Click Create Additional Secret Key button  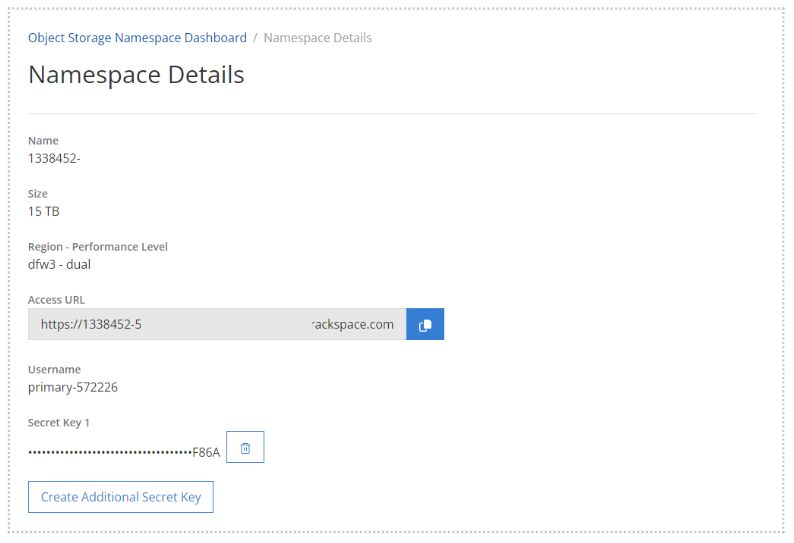coord(121,497)
